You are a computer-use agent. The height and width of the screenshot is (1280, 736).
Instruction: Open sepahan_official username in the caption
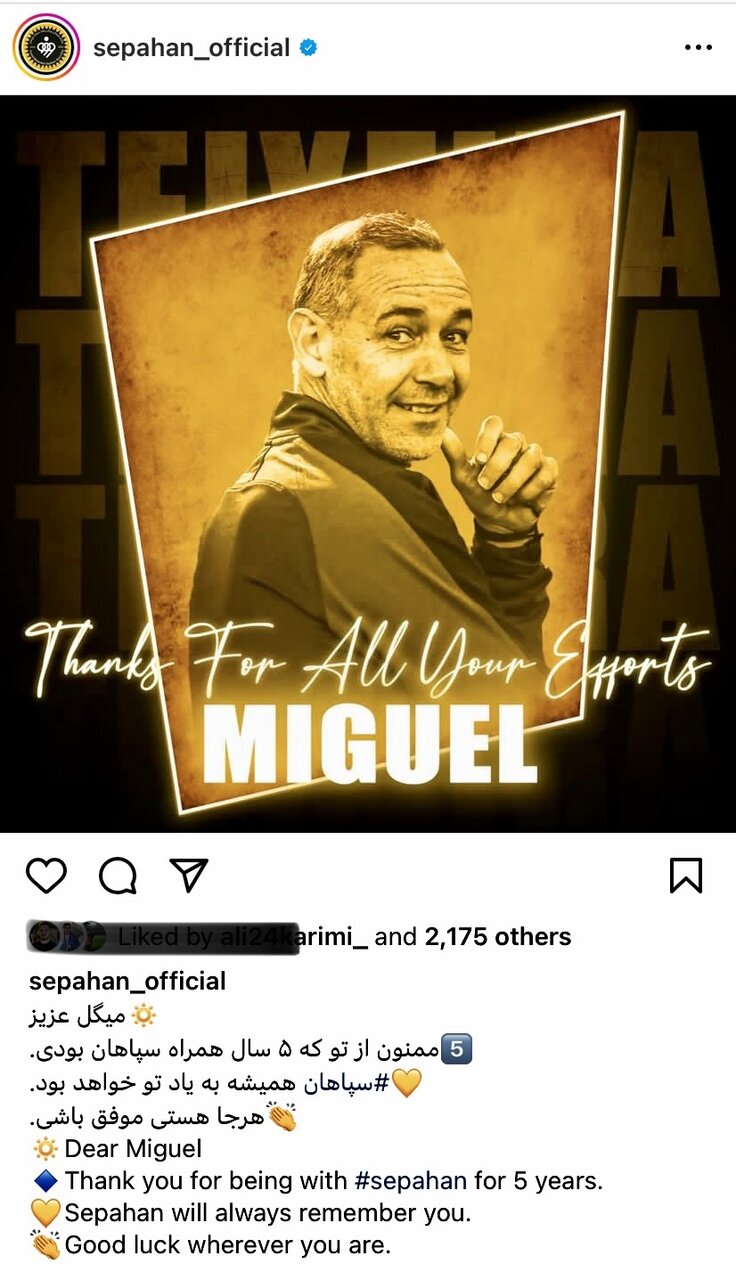click(x=128, y=981)
